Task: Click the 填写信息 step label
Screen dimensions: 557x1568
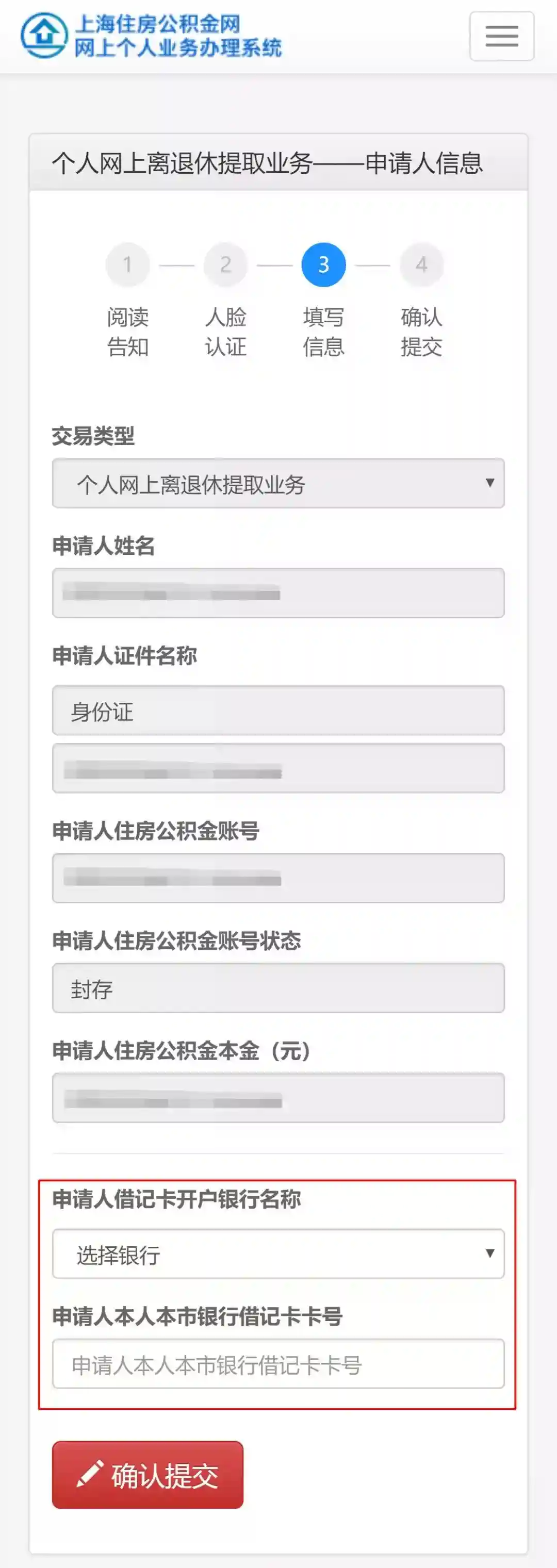Action: (324, 332)
